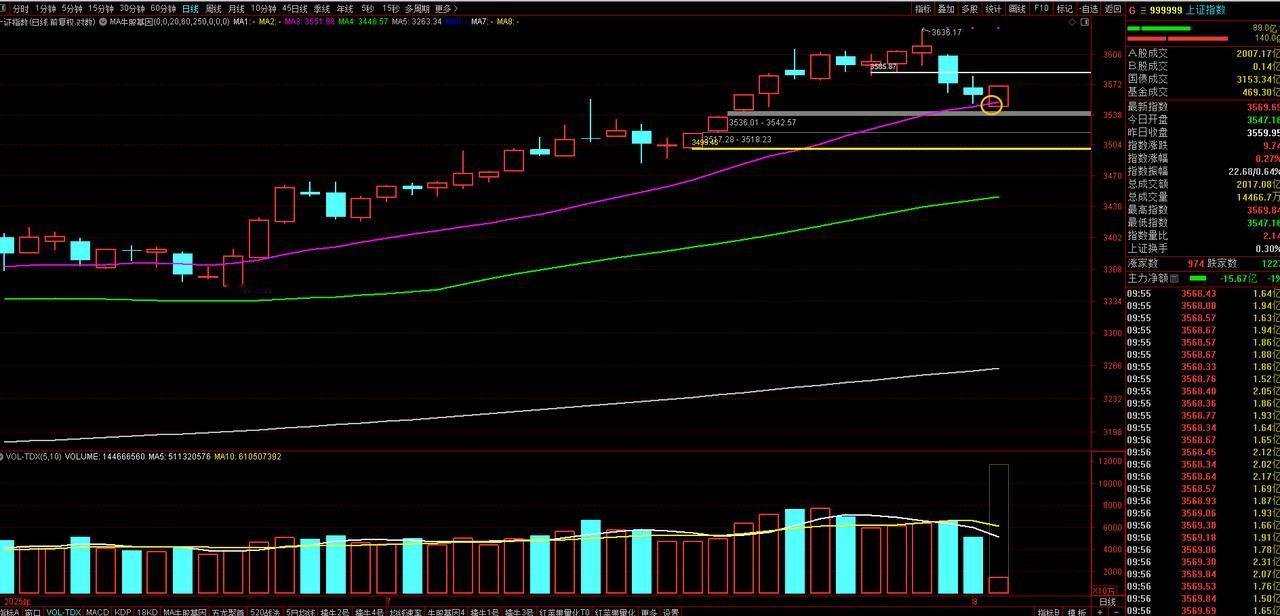The width and height of the screenshot is (1280, 616).
Task: Select the 5分钟 period
Action: (x=72, y=8)
